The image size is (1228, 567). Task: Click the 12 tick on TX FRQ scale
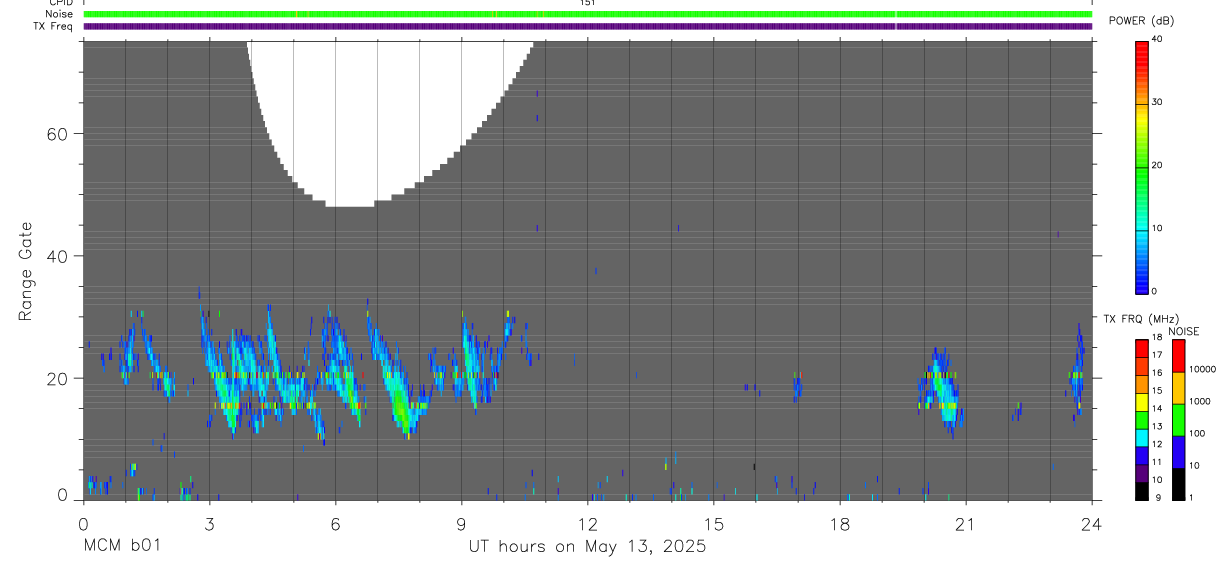[x=1157, y=444]
